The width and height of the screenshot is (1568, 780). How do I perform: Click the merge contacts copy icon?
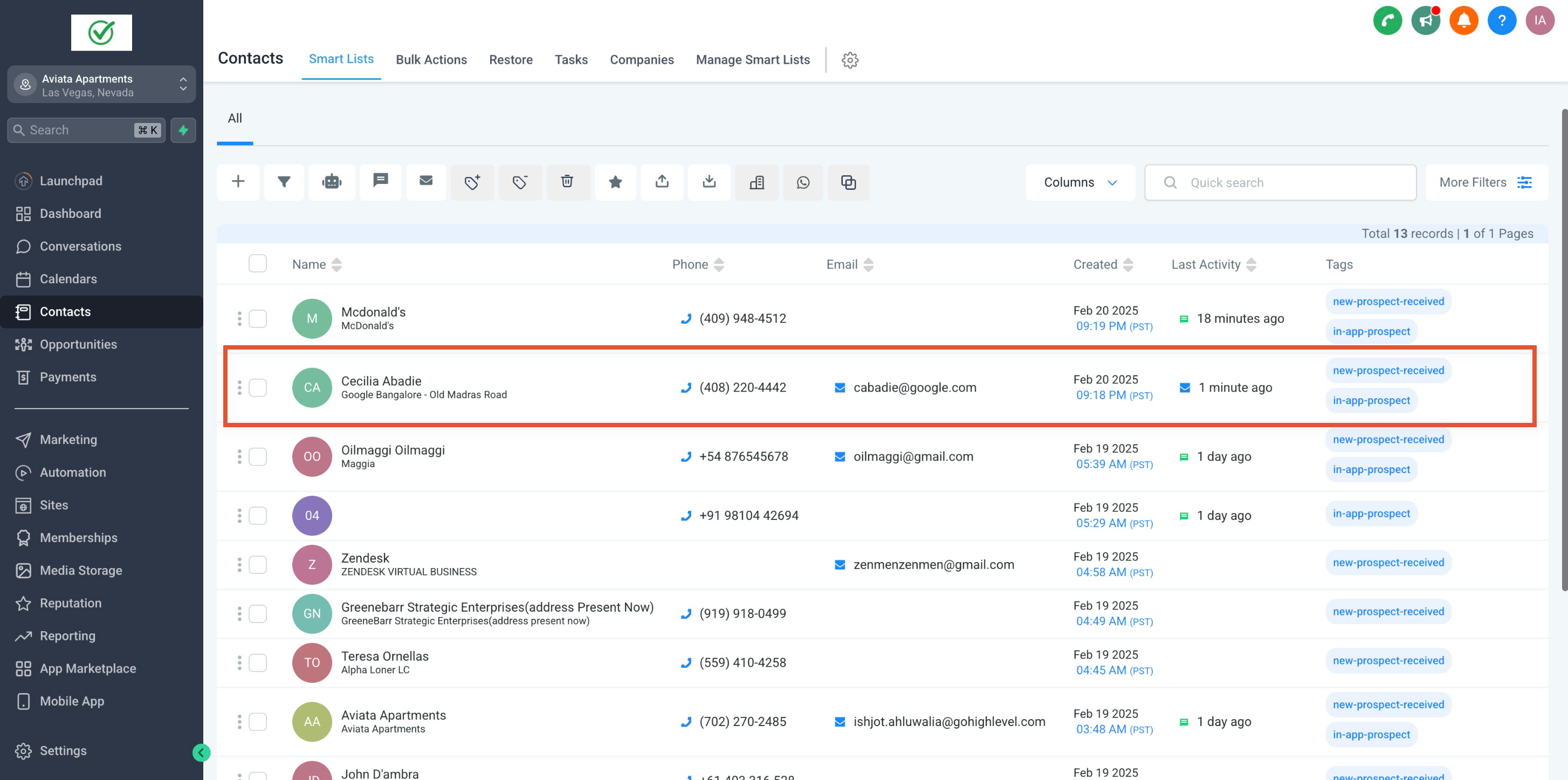click(849, 182)
